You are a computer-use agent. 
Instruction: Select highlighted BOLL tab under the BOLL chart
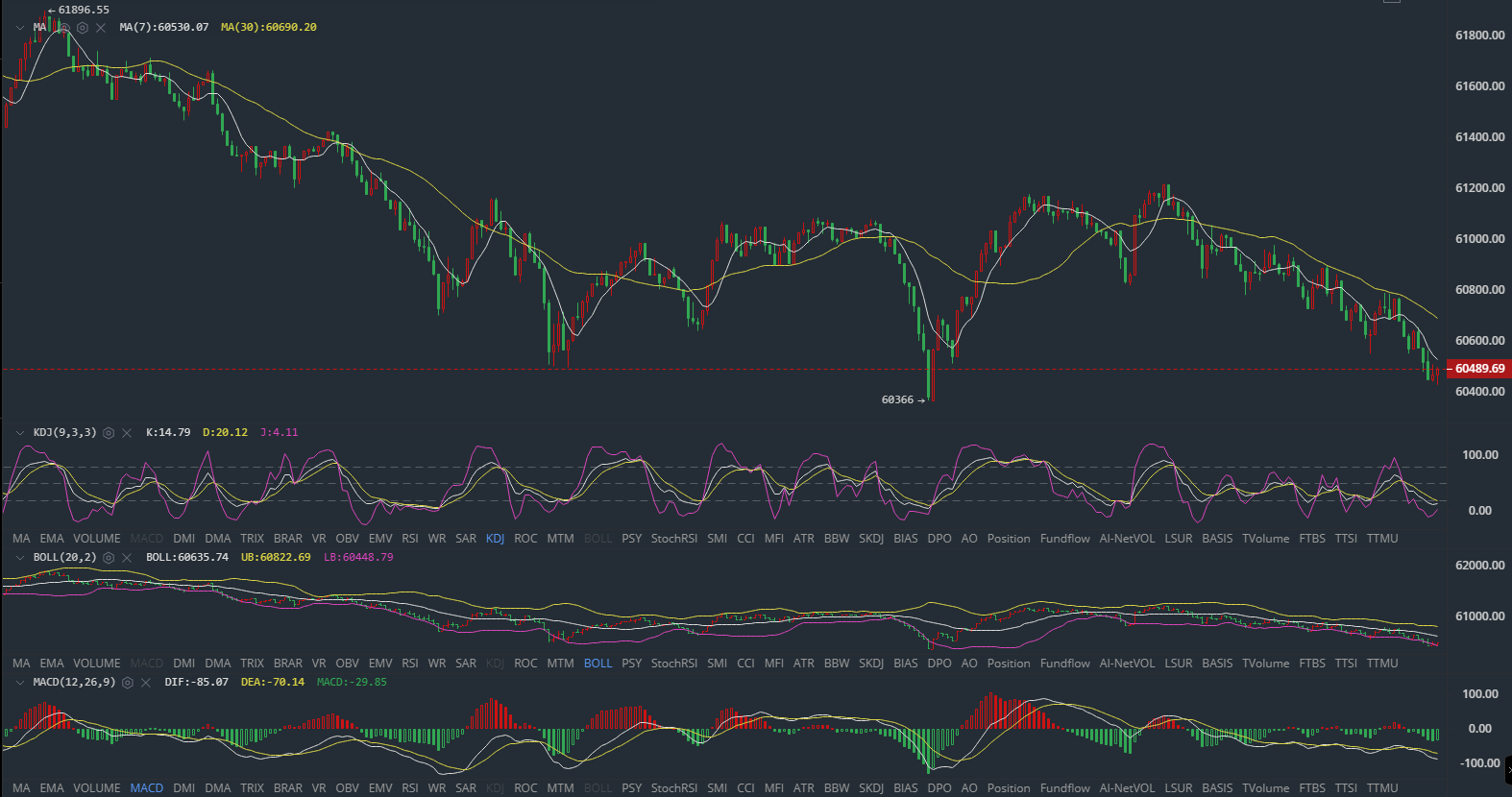tap(597, 664)
